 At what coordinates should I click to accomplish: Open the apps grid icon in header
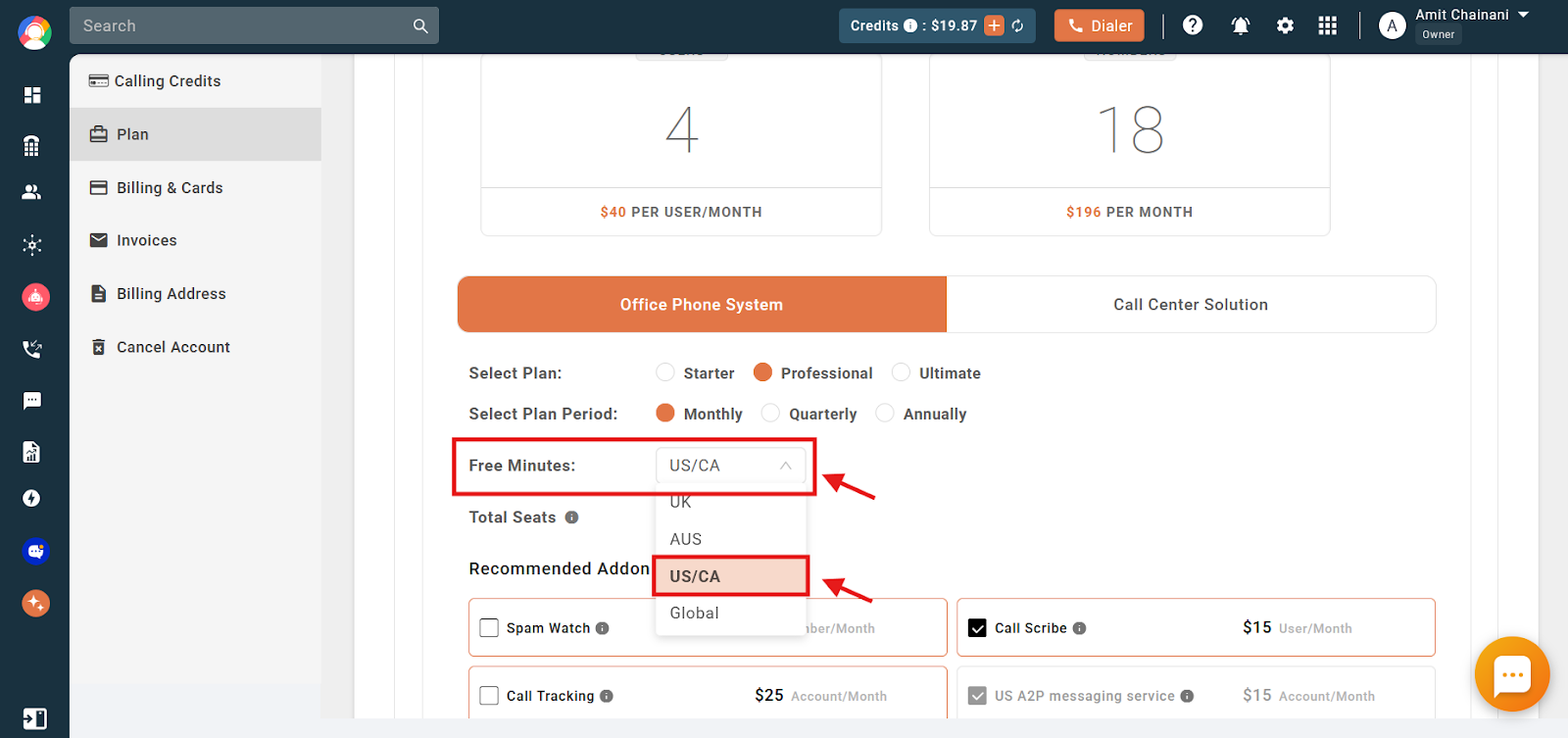click(1328, 25)
